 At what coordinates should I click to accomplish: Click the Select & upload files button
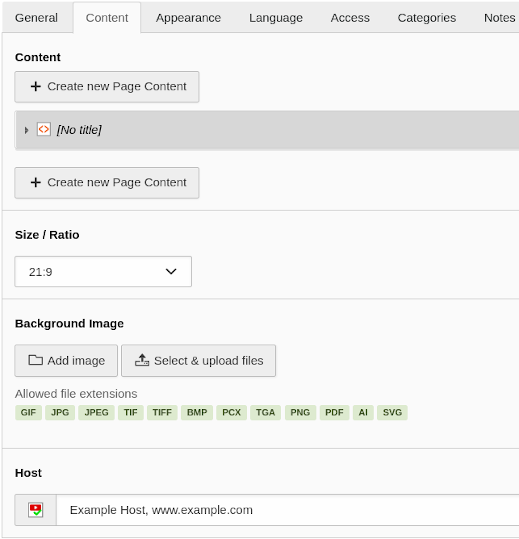(199, 361)
